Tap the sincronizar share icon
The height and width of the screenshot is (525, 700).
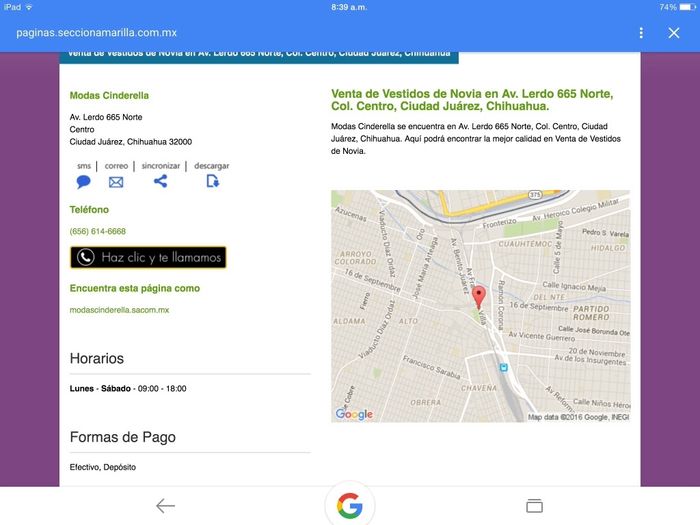click(160, 181)
